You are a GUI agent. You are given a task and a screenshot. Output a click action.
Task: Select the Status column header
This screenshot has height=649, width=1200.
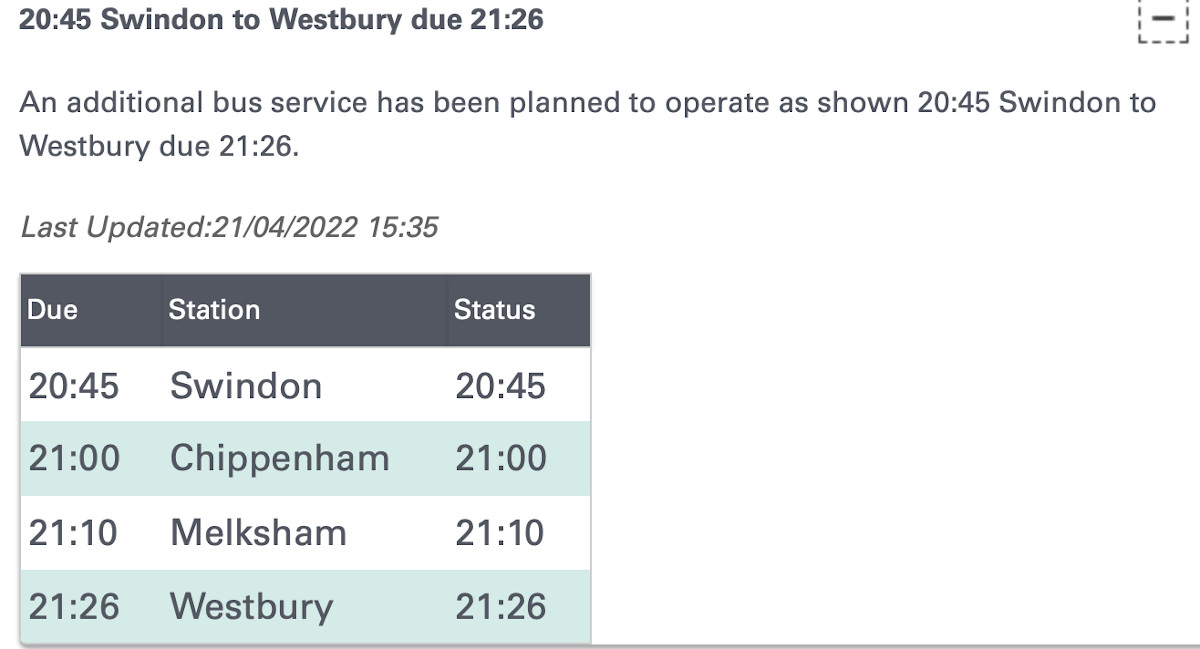click(494, 310)
